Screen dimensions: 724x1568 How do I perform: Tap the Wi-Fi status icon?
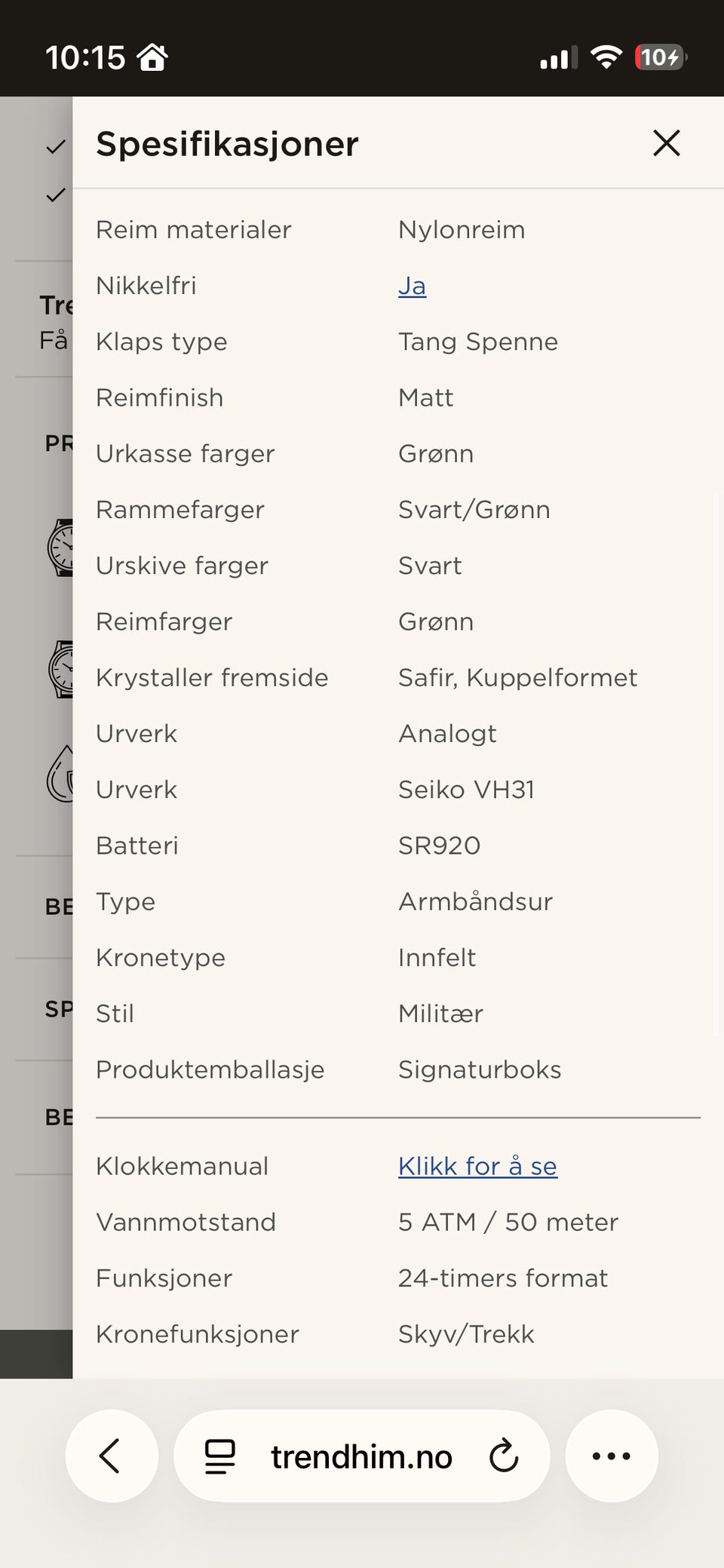click(x=606, y=57)
